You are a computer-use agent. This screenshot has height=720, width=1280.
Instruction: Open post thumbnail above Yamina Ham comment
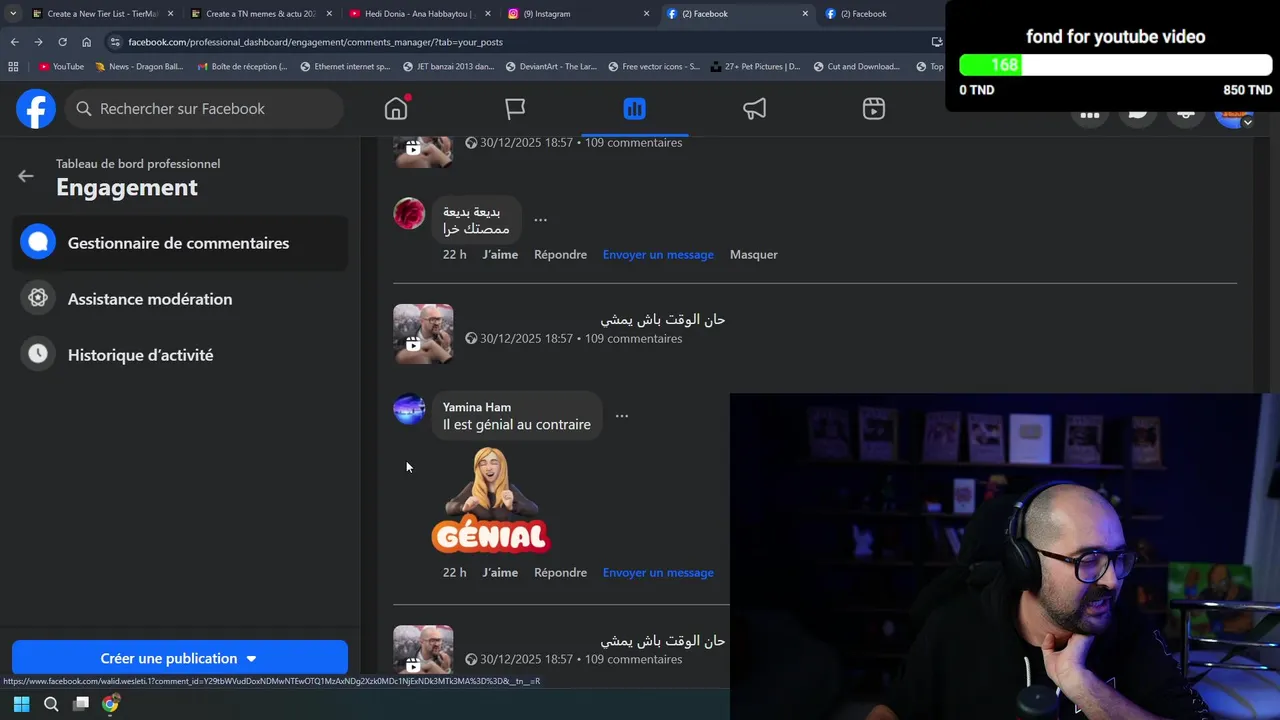coord(423,334)
